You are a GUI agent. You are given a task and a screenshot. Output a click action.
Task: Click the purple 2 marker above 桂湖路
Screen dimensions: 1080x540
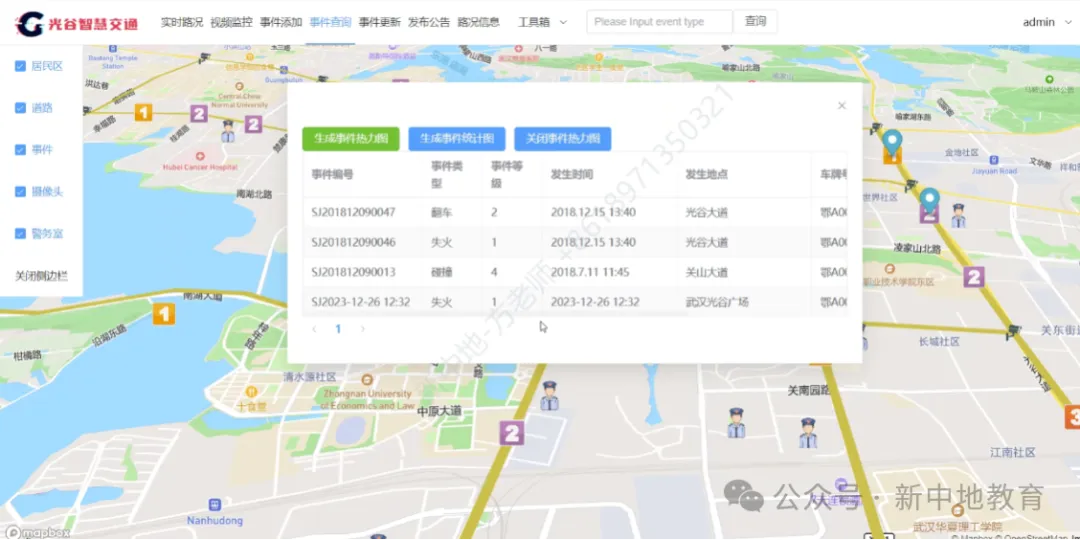click(x=199, y=113)
